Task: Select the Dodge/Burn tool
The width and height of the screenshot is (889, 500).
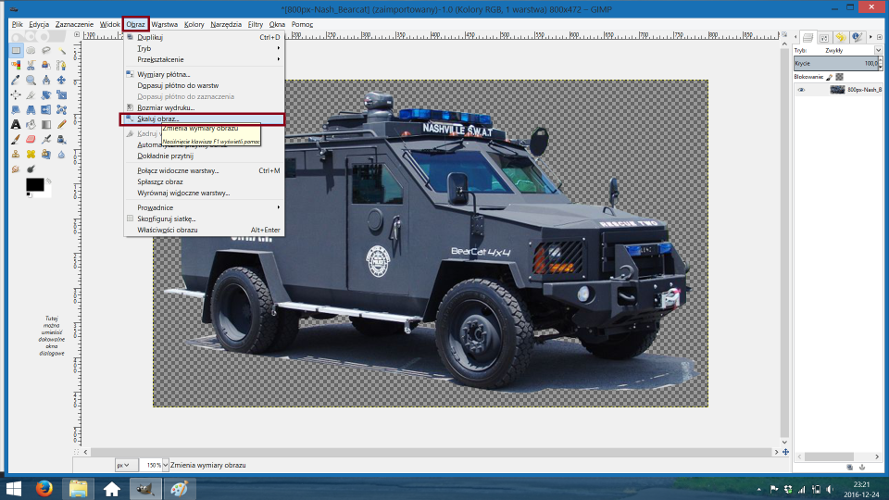Action: (x=31, y=169)
